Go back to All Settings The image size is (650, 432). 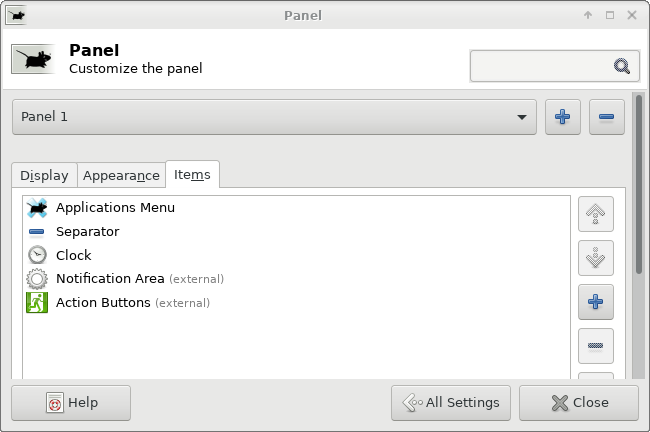click(451, 403)
